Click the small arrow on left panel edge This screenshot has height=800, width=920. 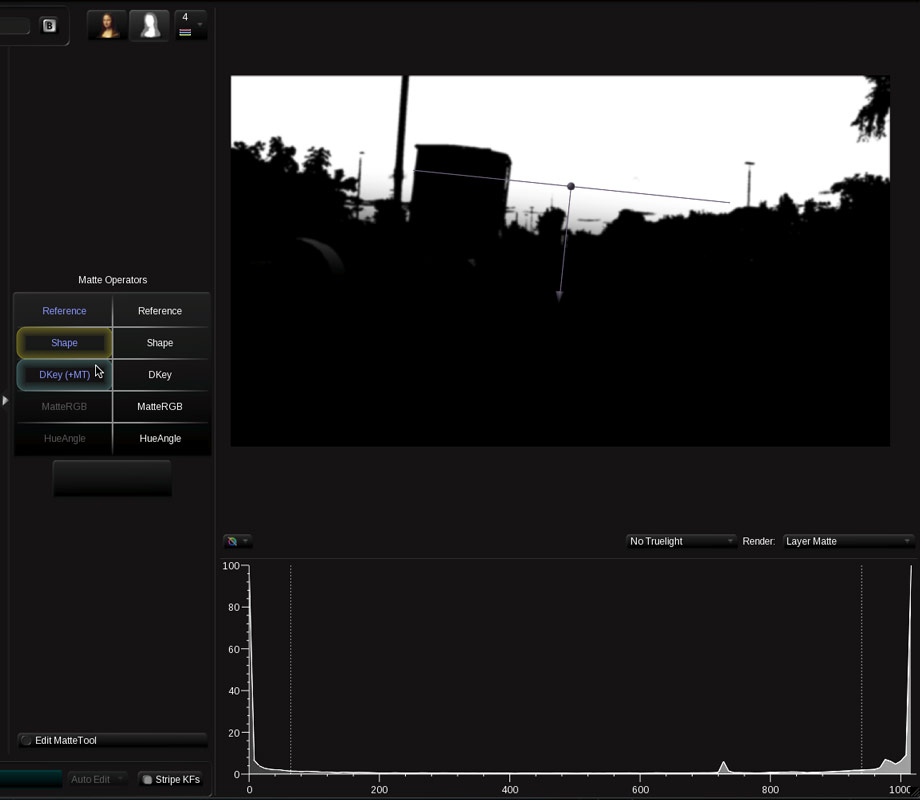(5, 401)
